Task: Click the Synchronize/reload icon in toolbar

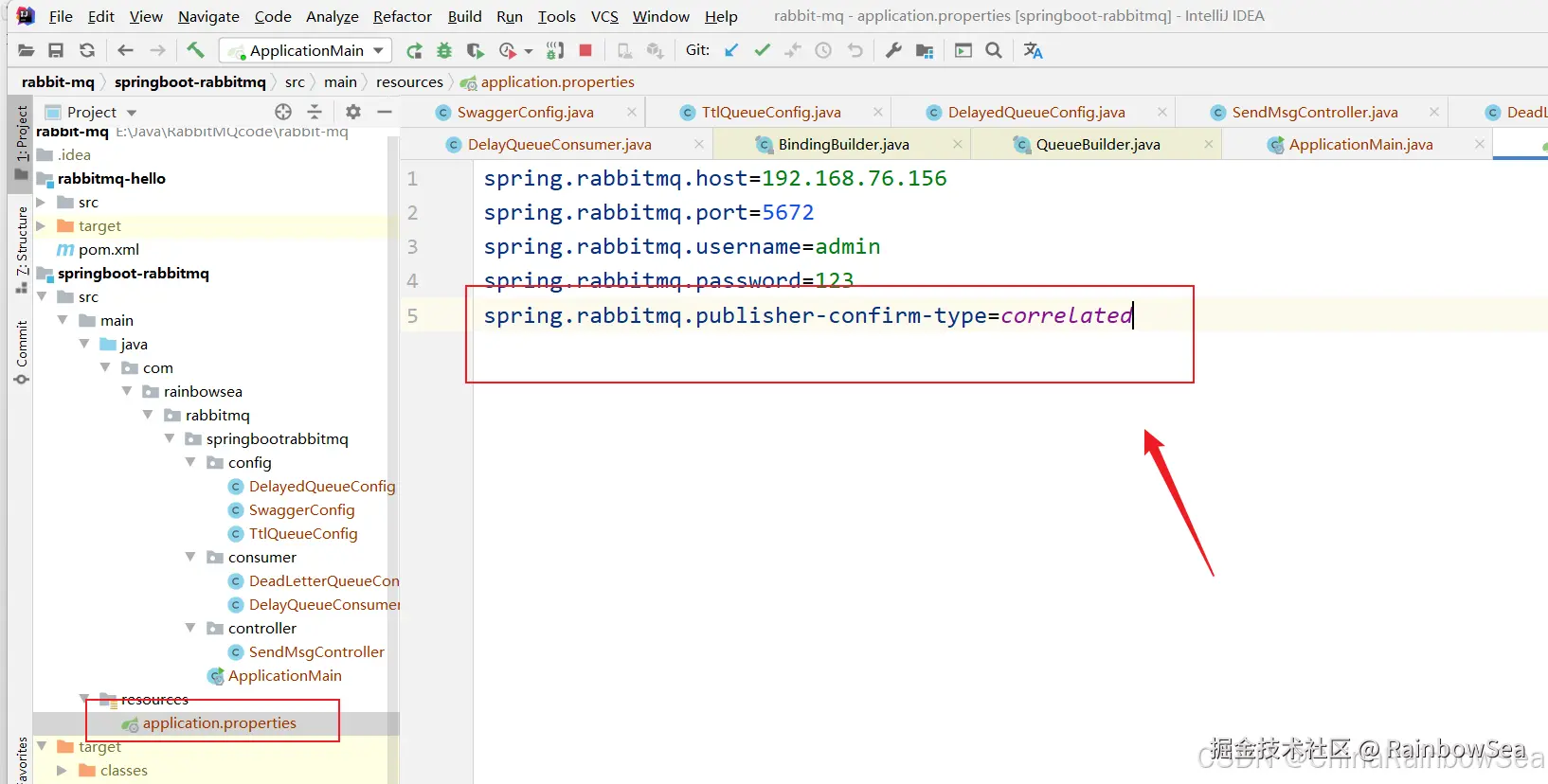Action: [87, 50]
